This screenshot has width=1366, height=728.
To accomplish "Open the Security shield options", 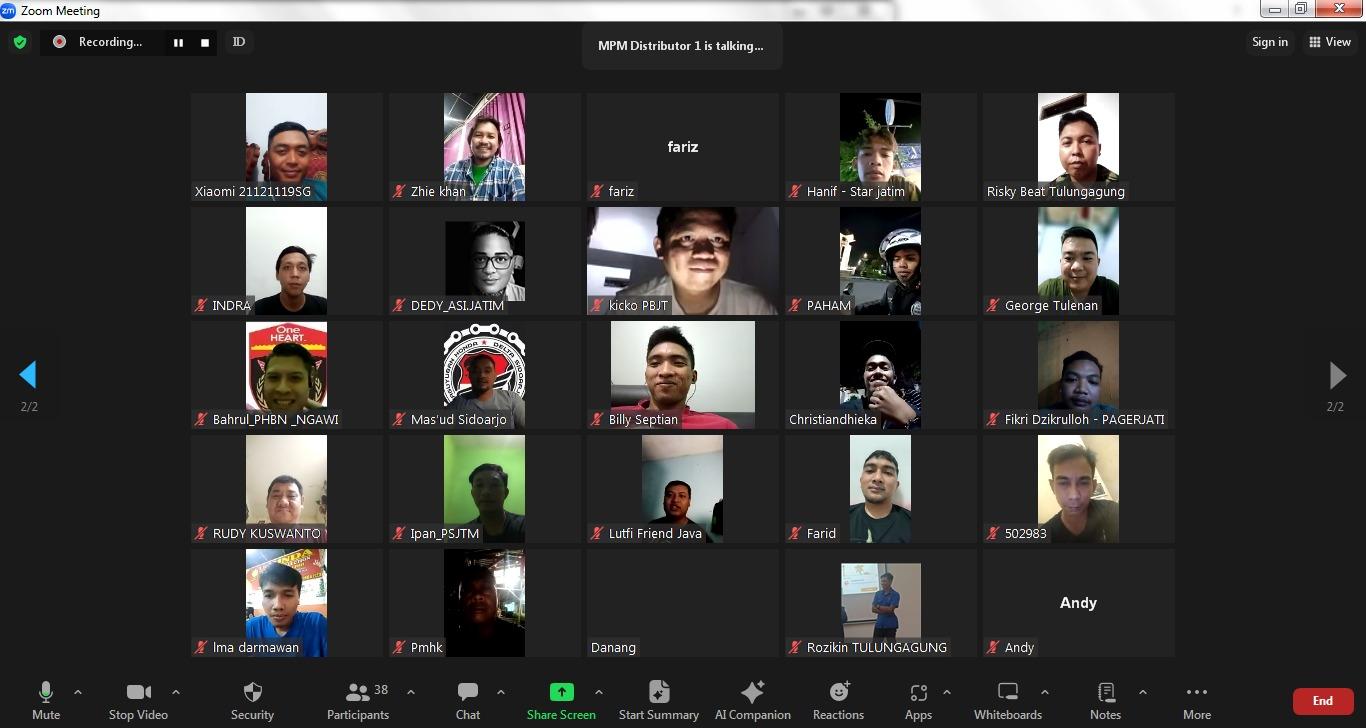I will tap(252, 700).
